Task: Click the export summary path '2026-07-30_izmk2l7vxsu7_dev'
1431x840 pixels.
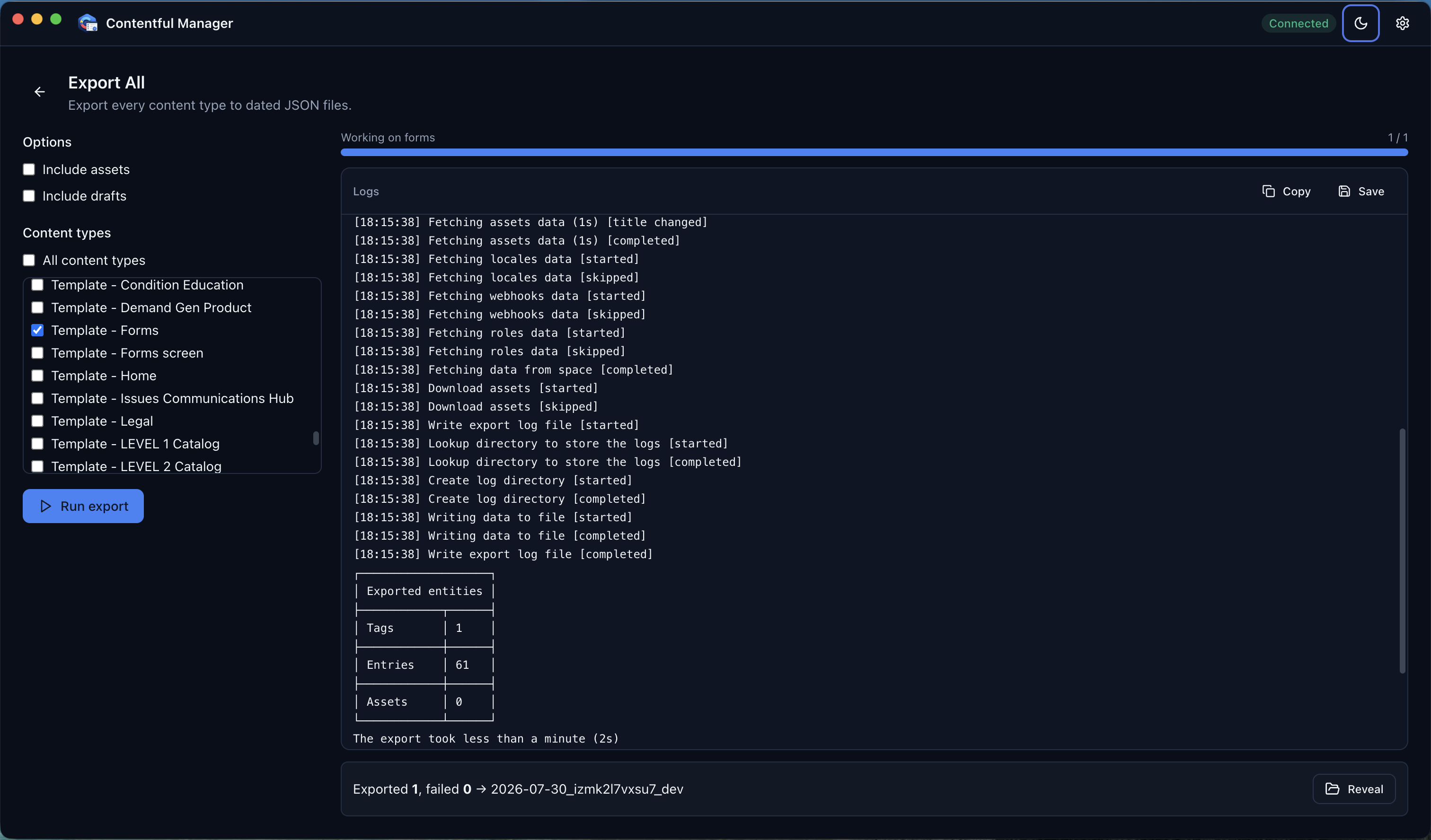Action: (x=587, y=789)
